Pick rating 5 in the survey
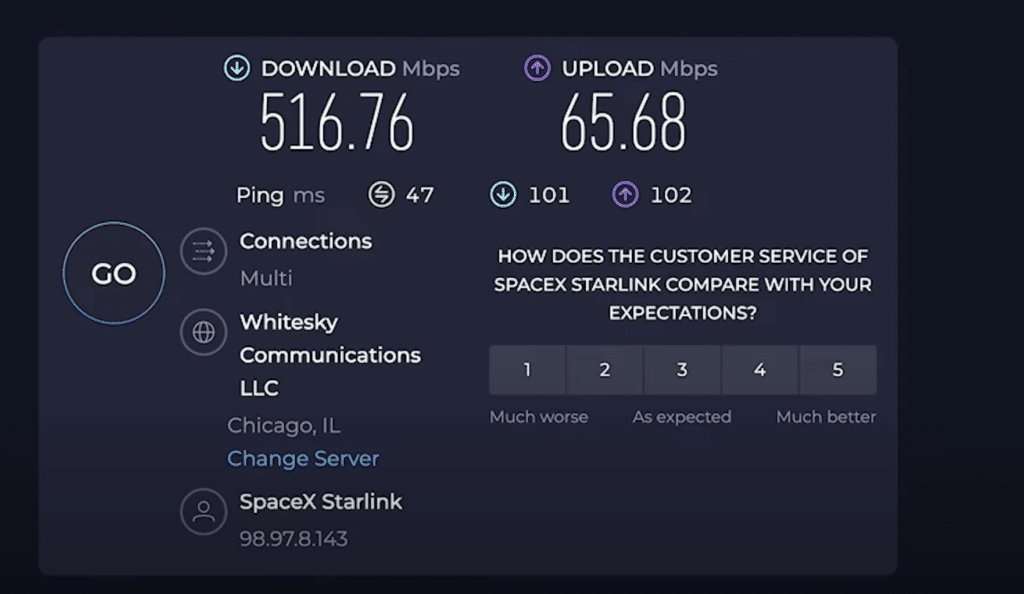 (x=838, y=370)
